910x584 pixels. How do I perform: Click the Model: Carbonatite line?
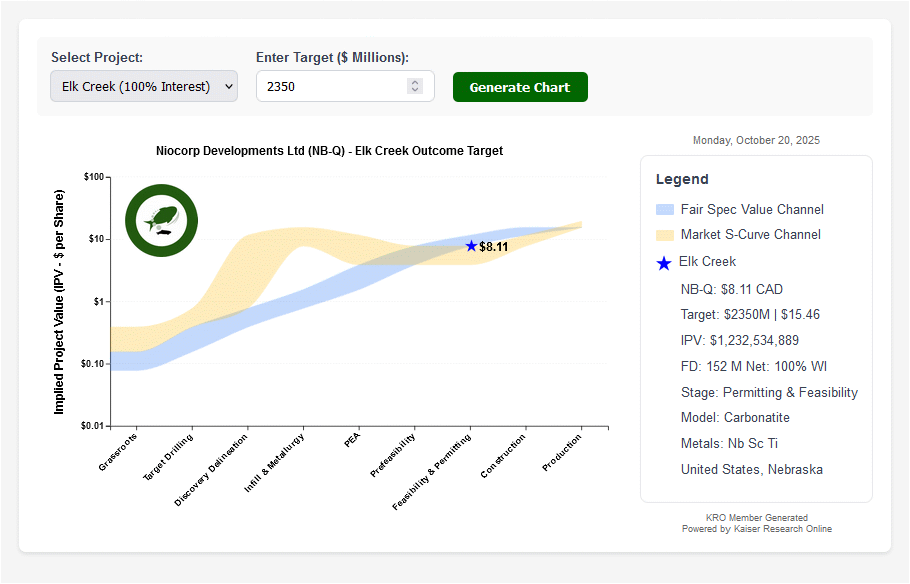tap(735, 417)
